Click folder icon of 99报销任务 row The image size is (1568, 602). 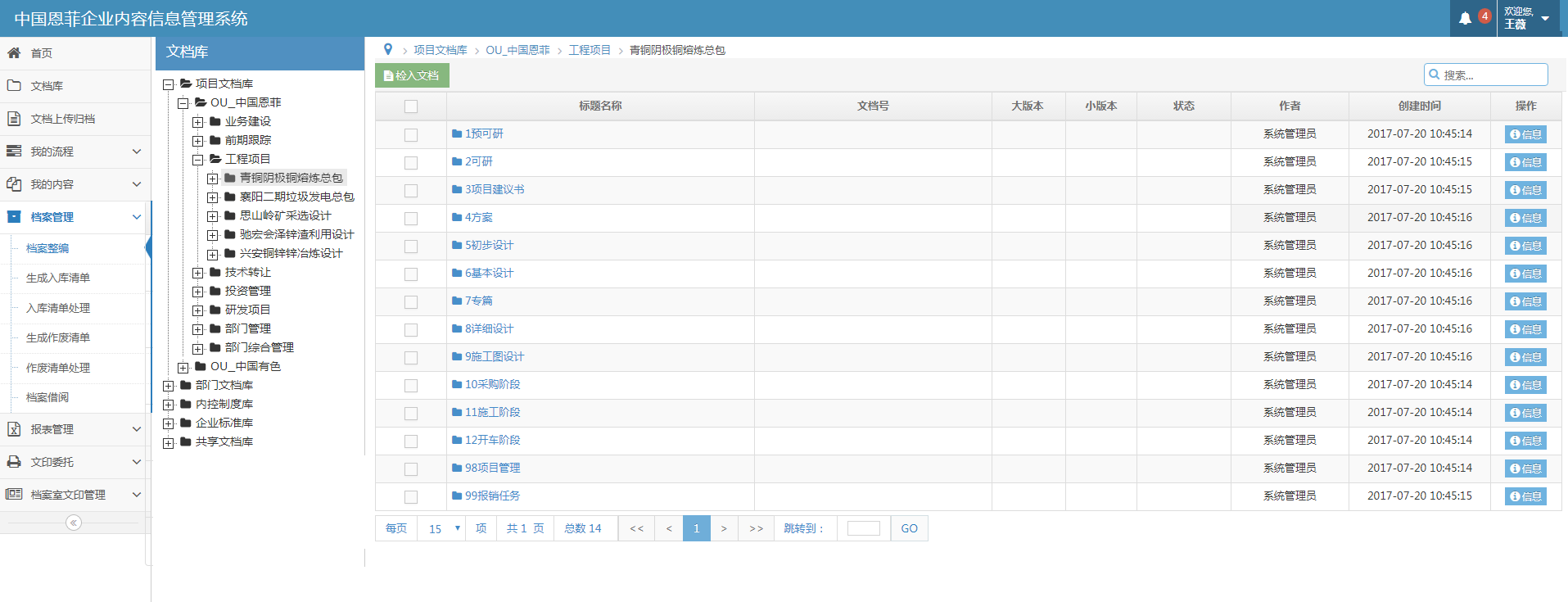pos(457,496)
